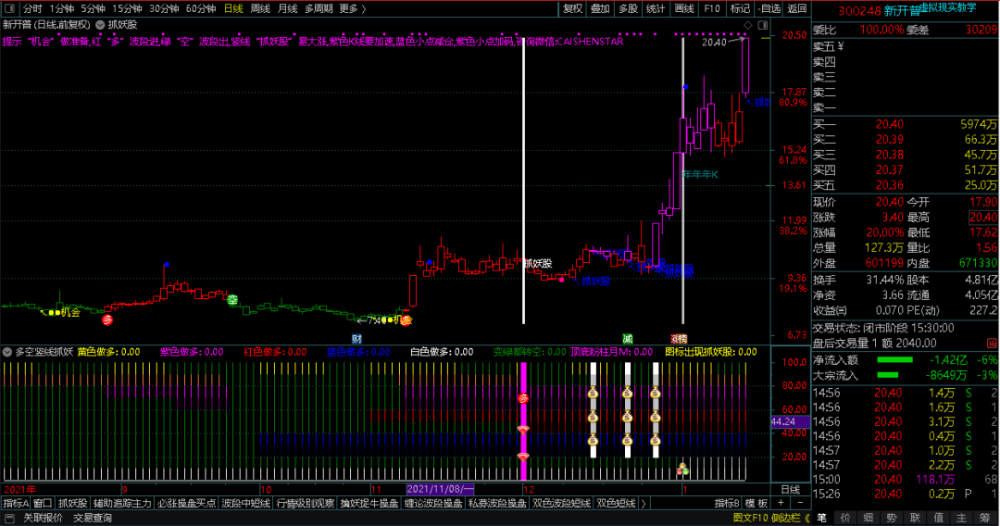Switch to 分时 intraday chart

tap(32, 8)
